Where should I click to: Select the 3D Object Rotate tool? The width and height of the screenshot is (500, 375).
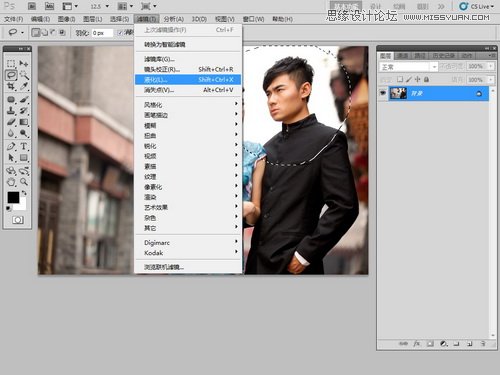pyautogui.click(x=11, y=171)
